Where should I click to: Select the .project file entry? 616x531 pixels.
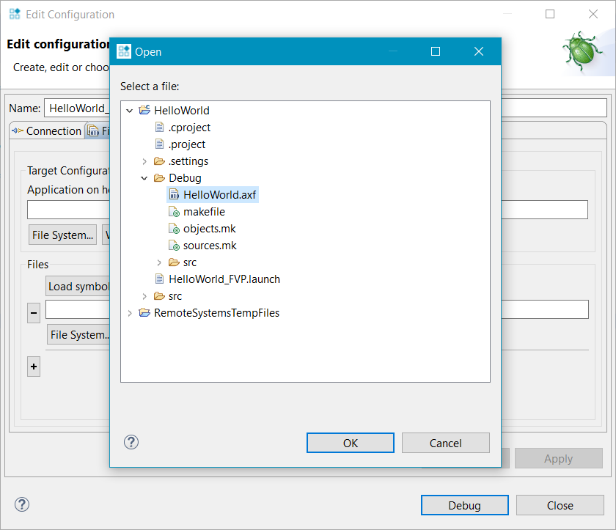pyautogui.click(x=187, y=144)
